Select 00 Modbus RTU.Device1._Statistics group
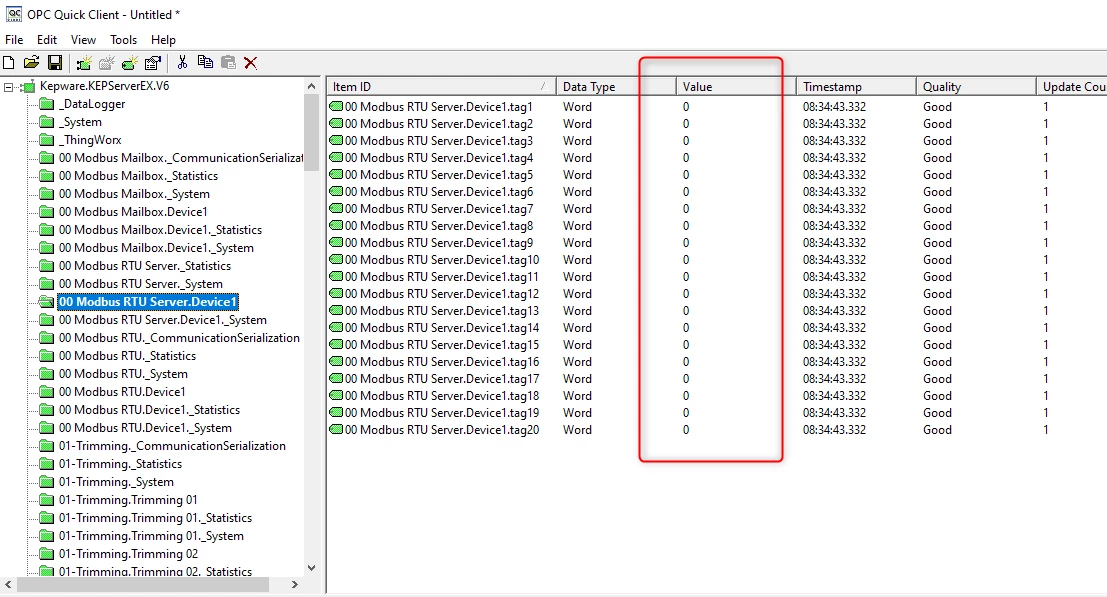Viewport: 1107px width, 597px height. coord(149,410)
